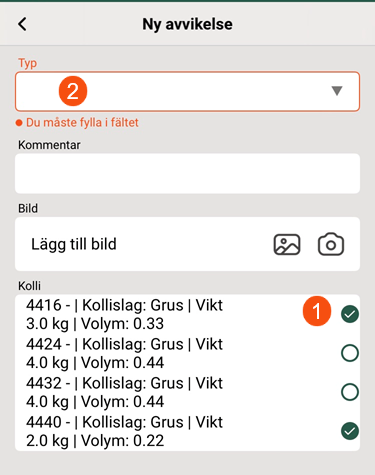Go back using the left chevron arrow
The width and height of the screenshot is (375, 475).
22,24
